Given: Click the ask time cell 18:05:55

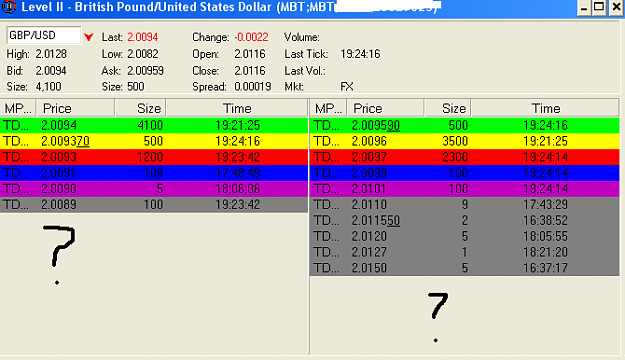Looking at the screenshot, I should [x=545, y=236].
